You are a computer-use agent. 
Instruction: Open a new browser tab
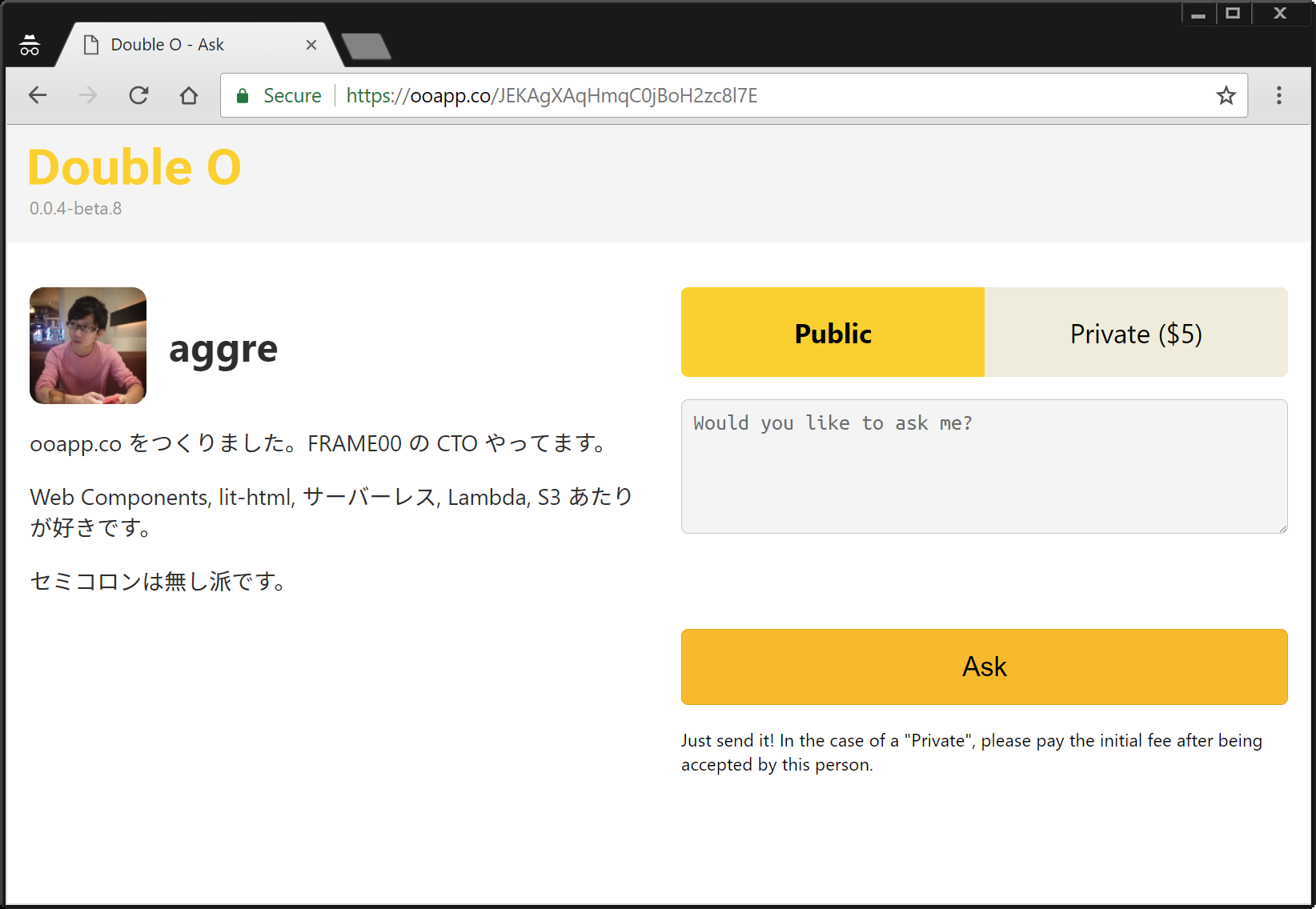tap(366, 46)
